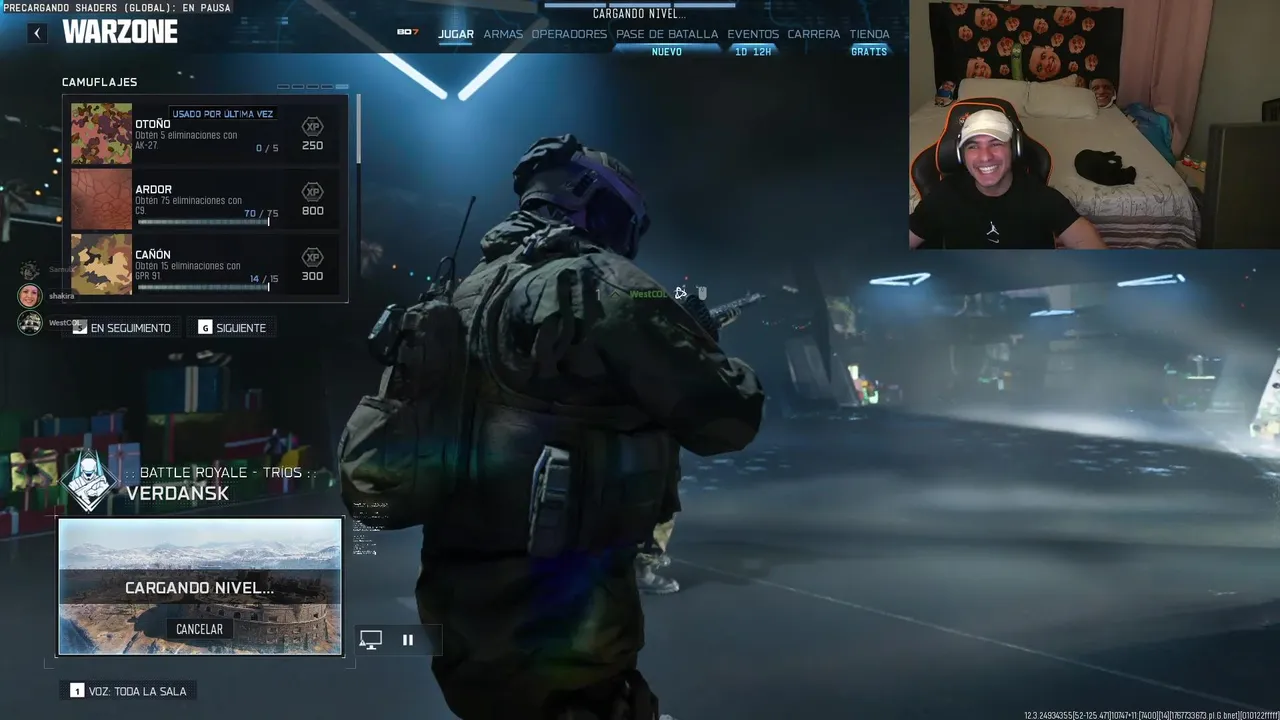
Task: Click the WestCOL nameplate above the operator
Action: tap(649, 294)
